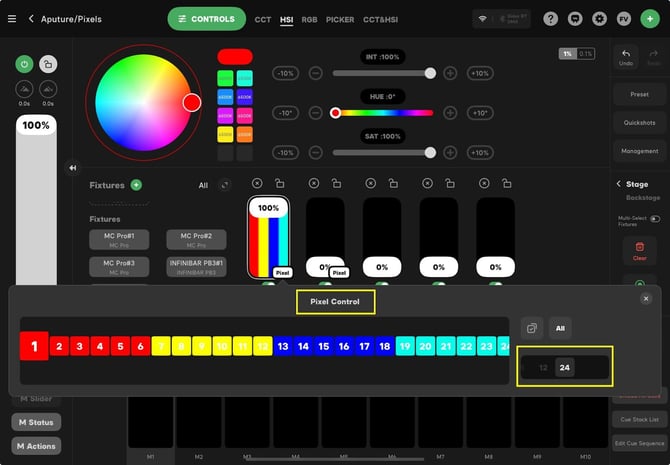This screenshot has height=465, width=670.
Task: Click the HUE rainbow slider
Action: (x=382, y=113)
